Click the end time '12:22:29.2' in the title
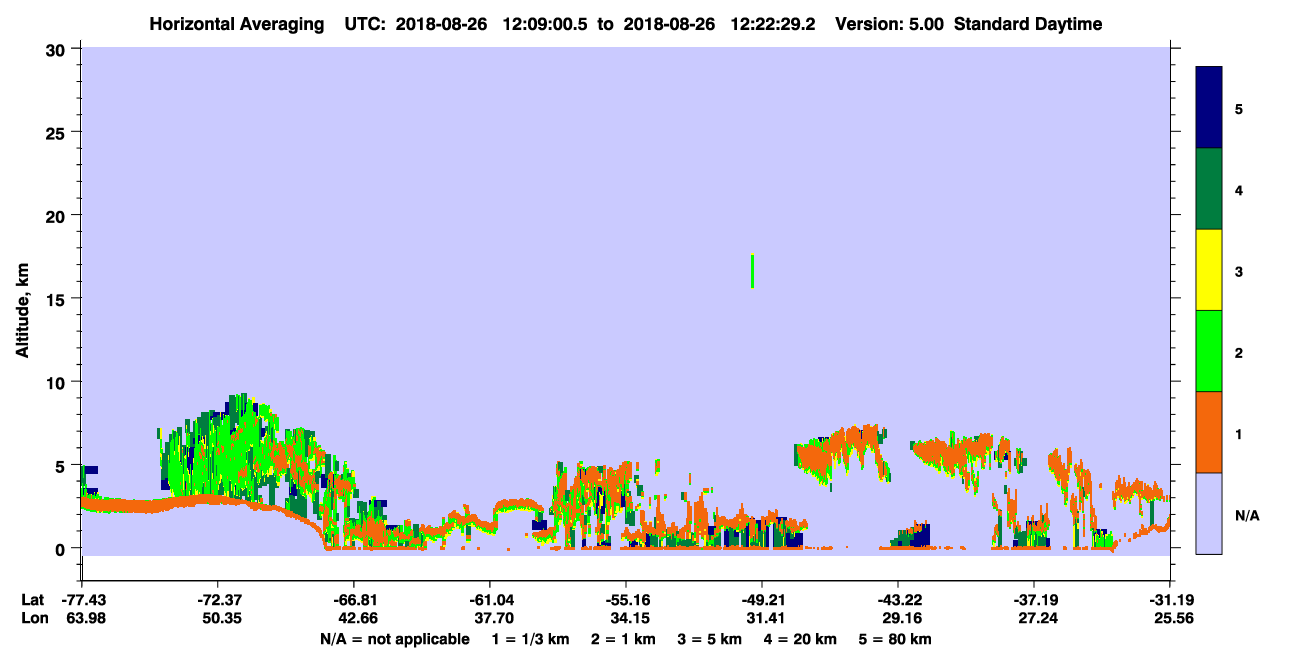 (772, 24)
